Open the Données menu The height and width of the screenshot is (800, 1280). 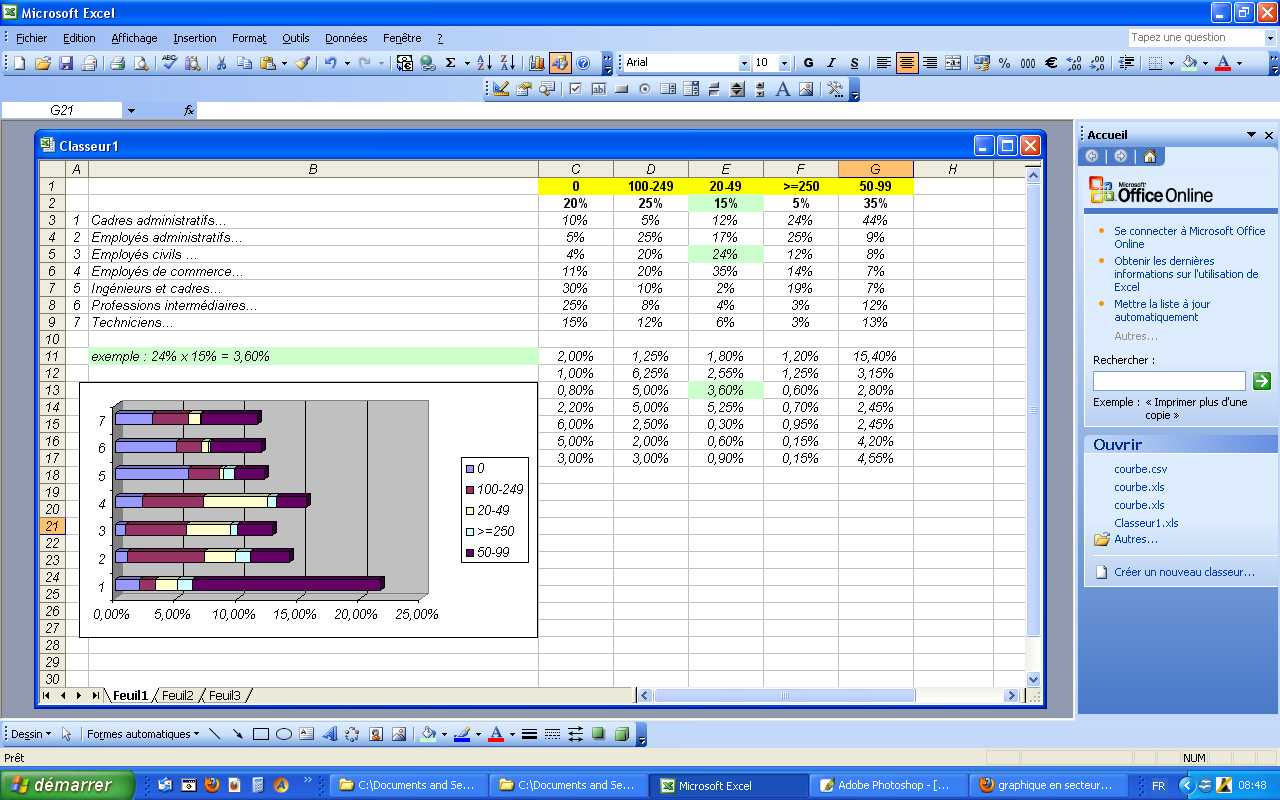tap(346, 38)
